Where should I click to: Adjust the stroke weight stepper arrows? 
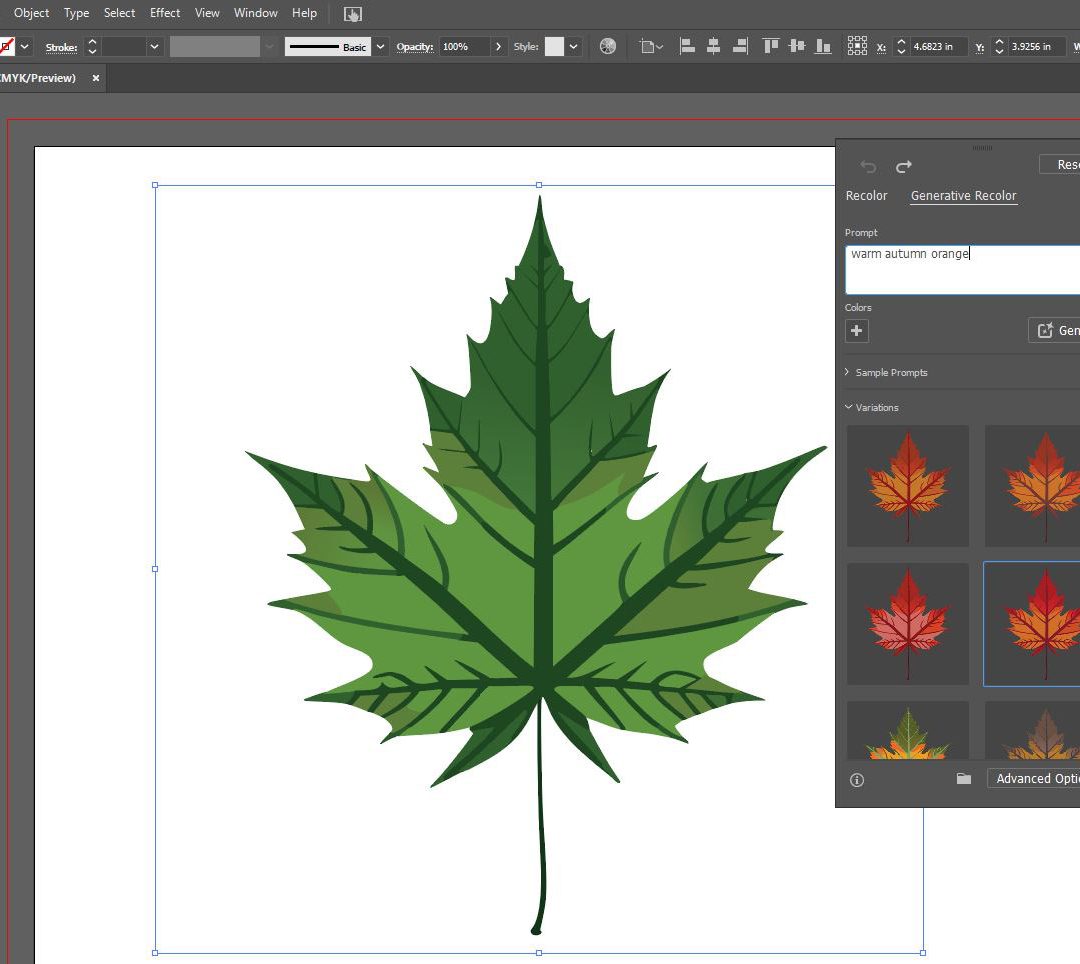point(92,47)
